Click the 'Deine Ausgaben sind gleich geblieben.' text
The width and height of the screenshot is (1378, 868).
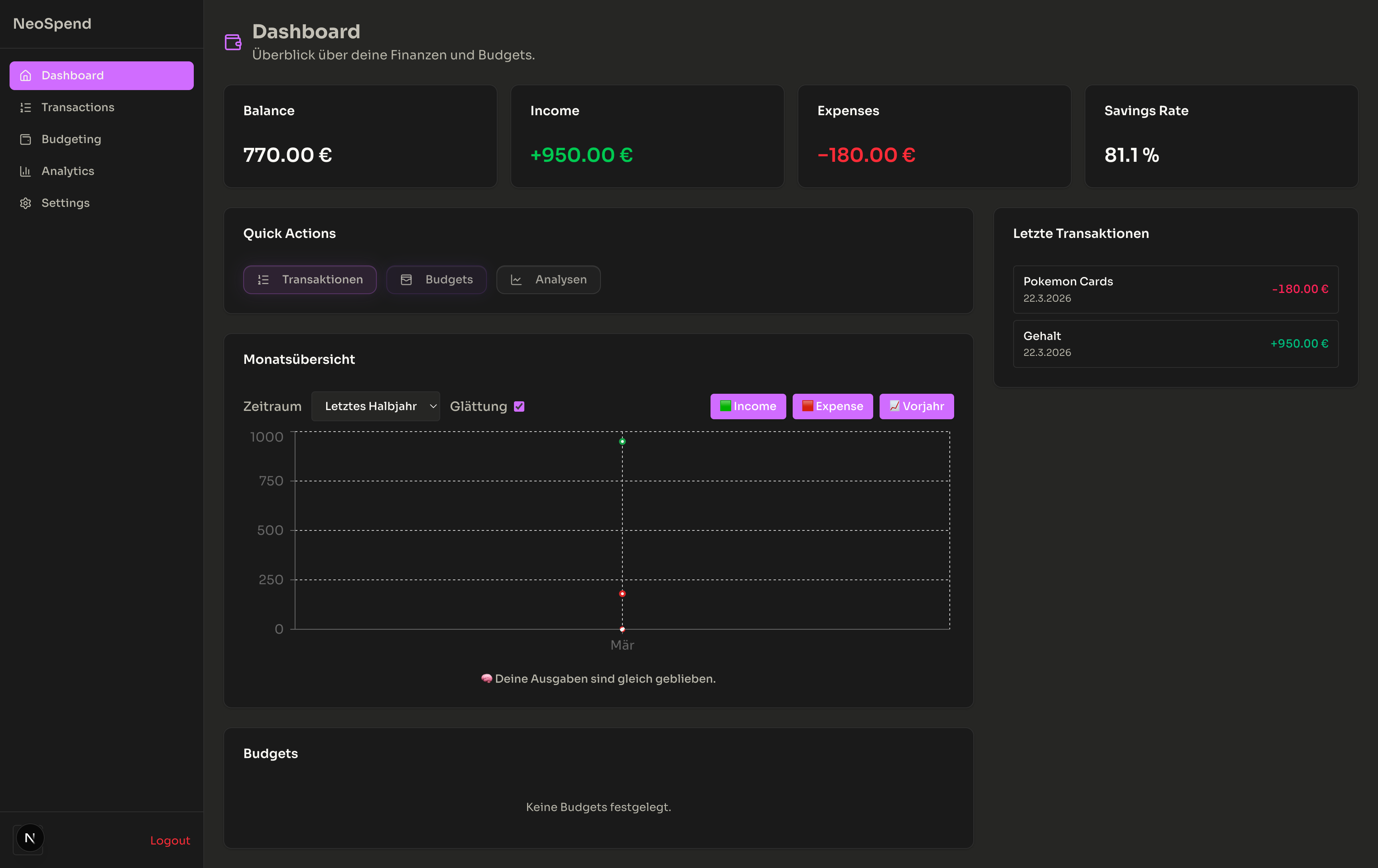coord(605,679)
